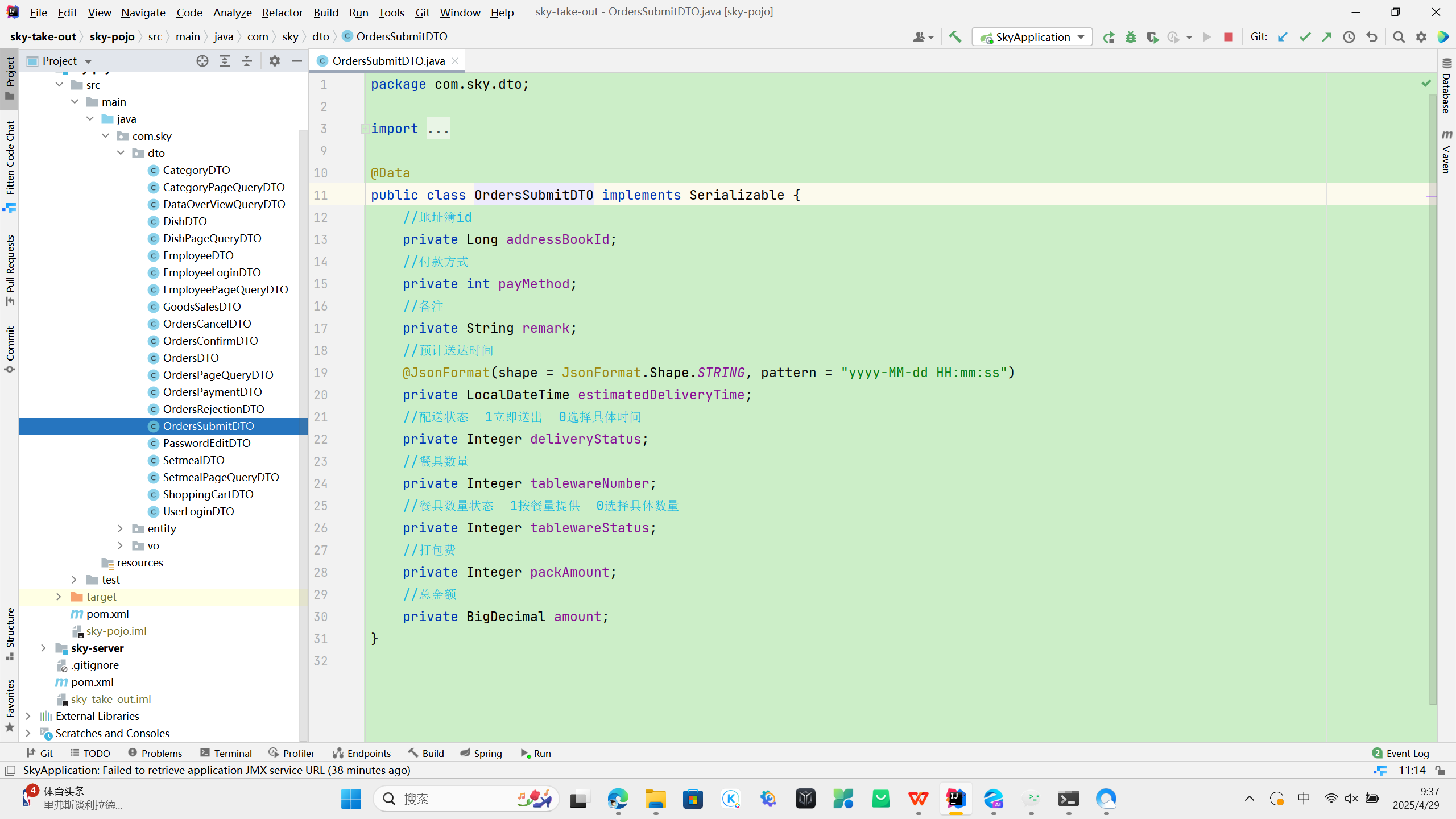This screenshot has width=1456, height=819.
Task: Click the Debug bug icon
Action: point(1131,37)
